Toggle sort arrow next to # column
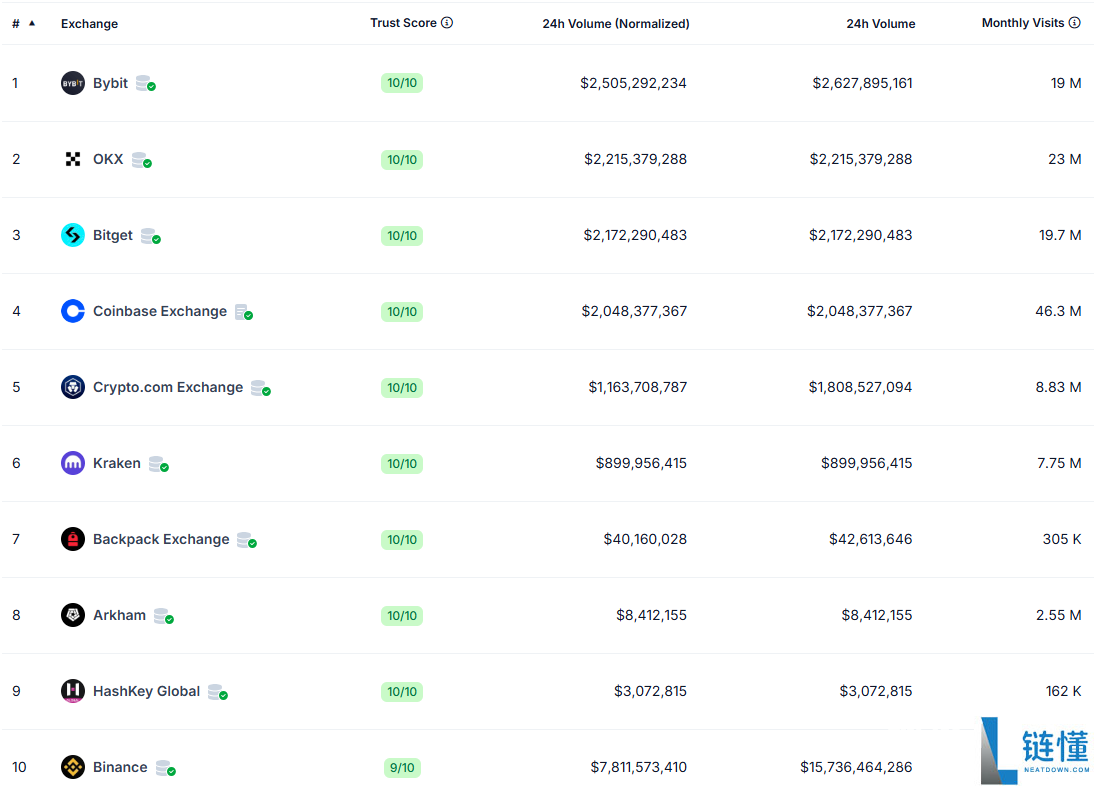Screen dimensions: 1094x786 pyautogui.click(x=31, y=23)
